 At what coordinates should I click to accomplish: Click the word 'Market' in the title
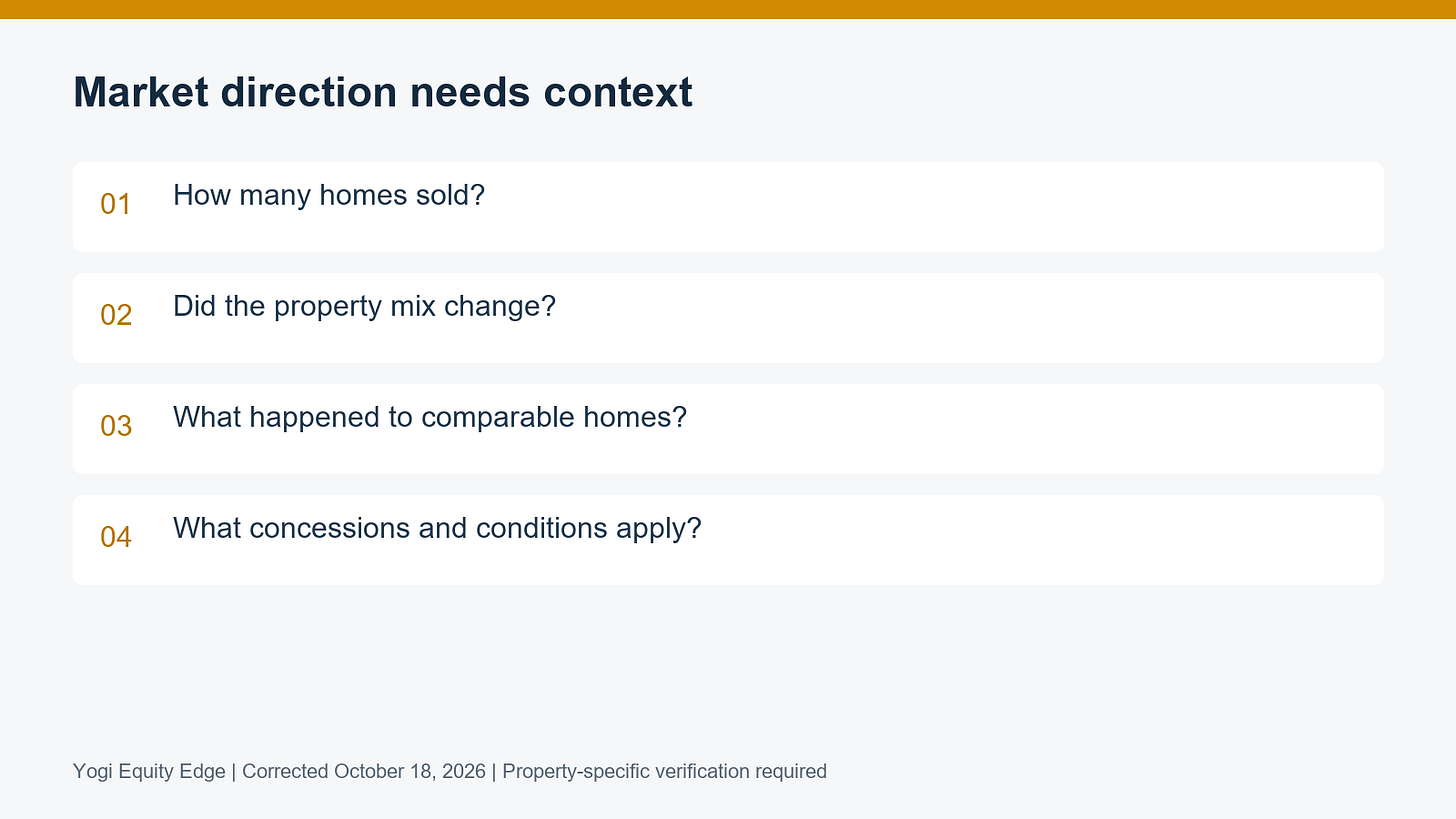[x=141, y=92]
